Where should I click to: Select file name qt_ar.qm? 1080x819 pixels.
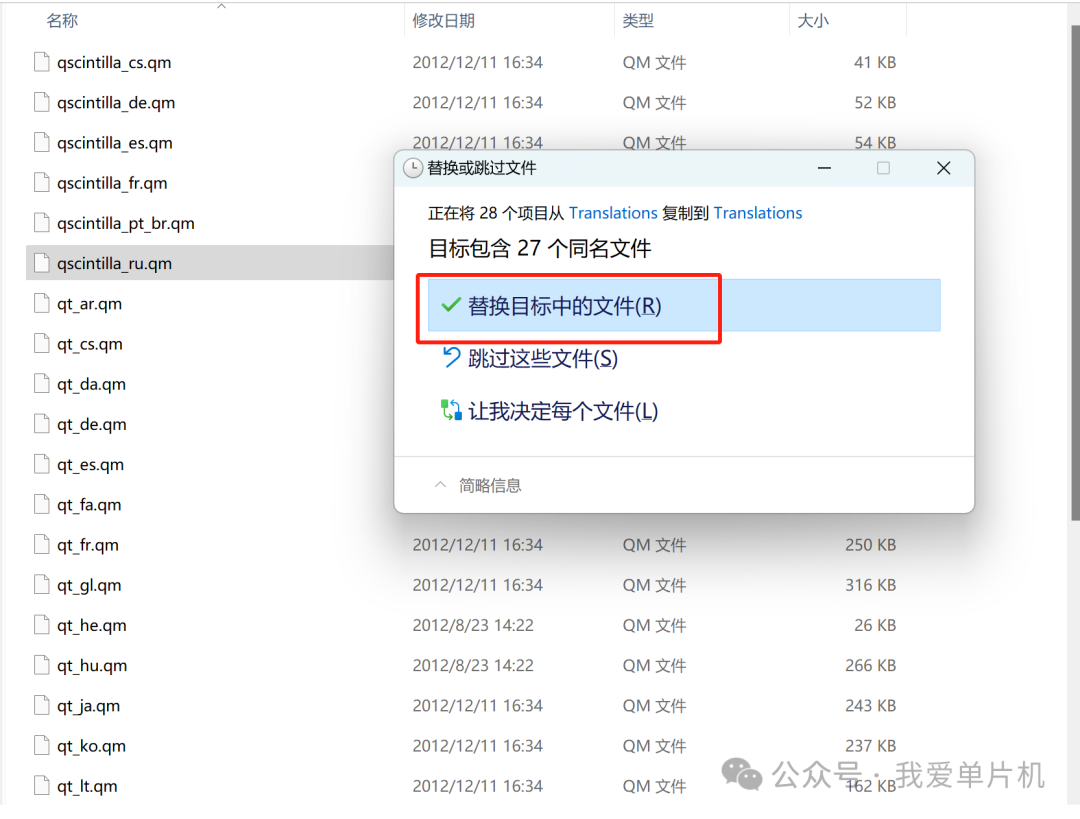90,304
